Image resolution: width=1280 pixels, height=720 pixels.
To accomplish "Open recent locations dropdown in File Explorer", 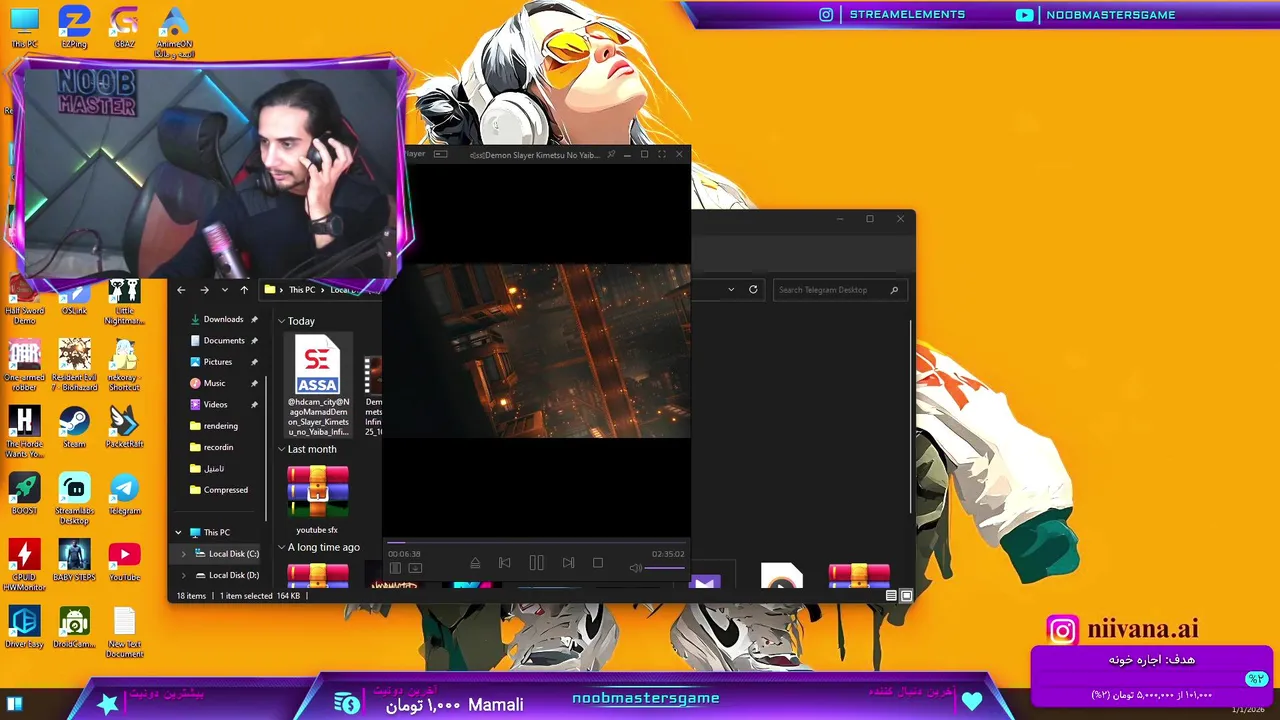I will click(x=224, y=290).
